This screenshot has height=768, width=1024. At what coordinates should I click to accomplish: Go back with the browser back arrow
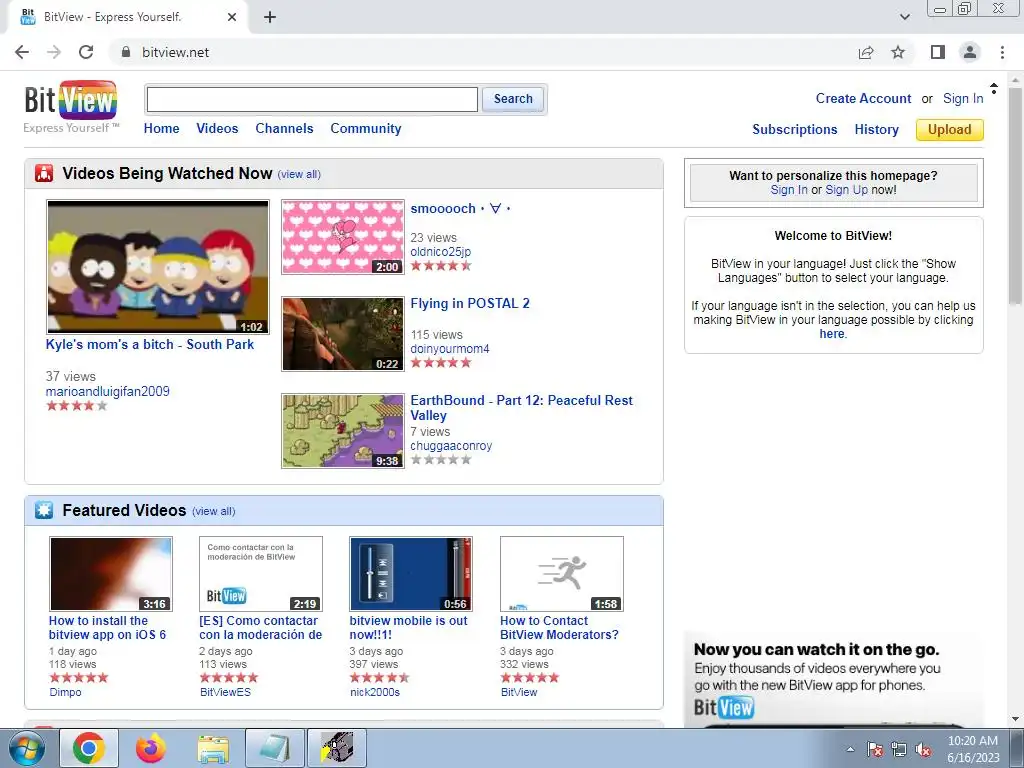22,52
